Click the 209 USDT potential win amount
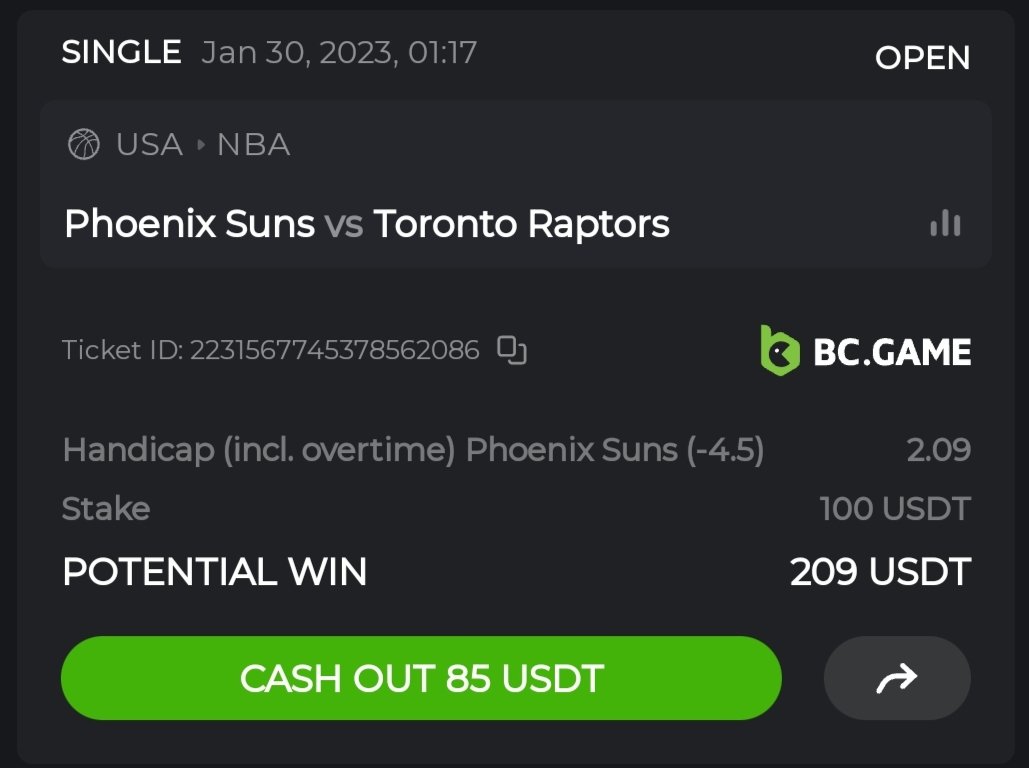This screenshot has width=1029, height=768. point(880,572)
